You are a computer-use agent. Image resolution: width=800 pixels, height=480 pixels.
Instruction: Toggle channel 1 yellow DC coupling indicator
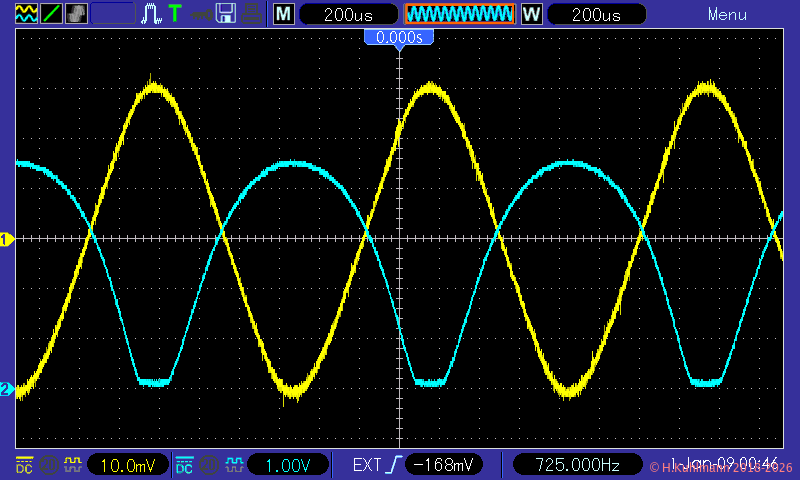24,465
